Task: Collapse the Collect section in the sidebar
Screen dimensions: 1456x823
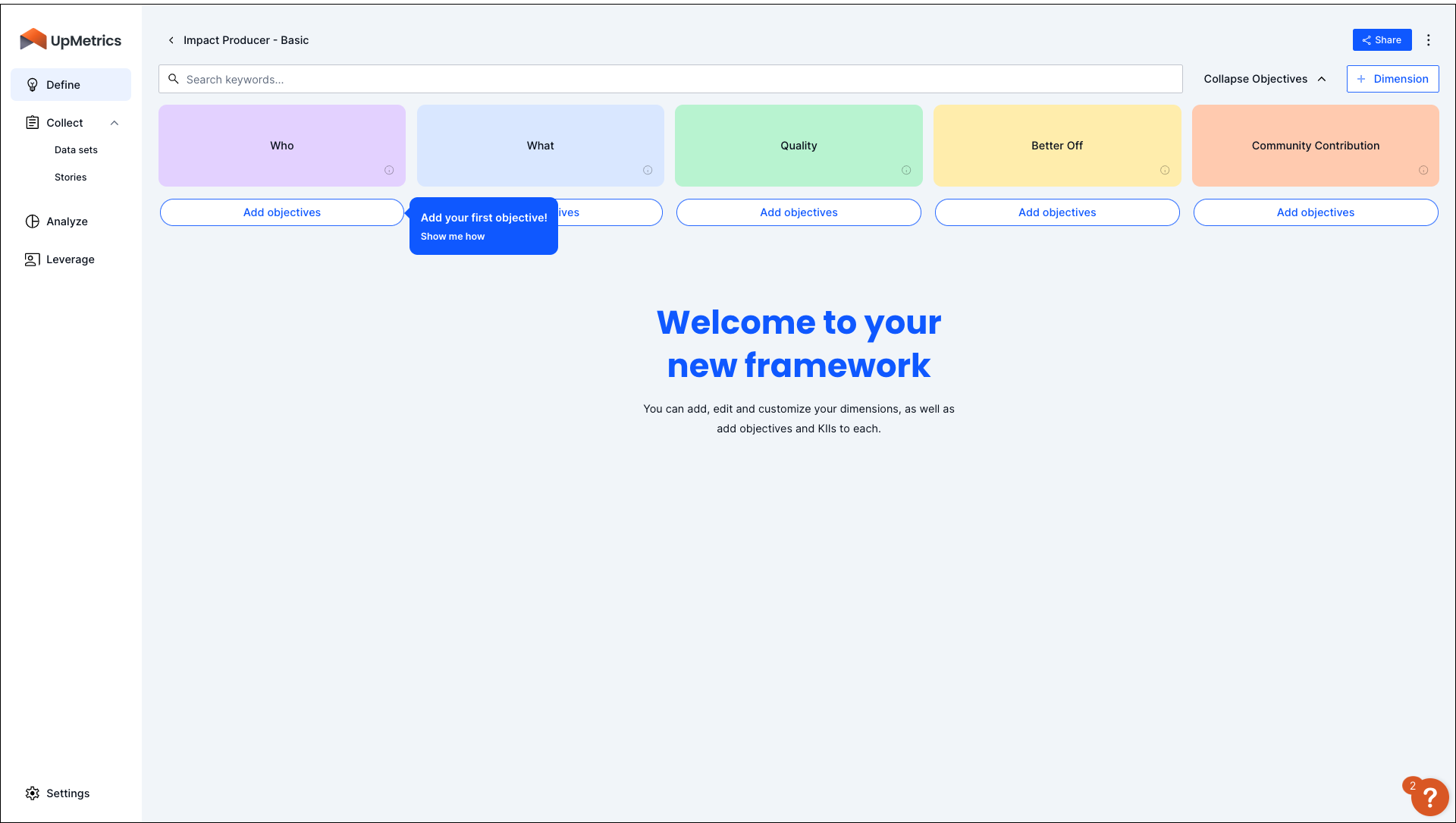Action: click(x=115, y=122)
